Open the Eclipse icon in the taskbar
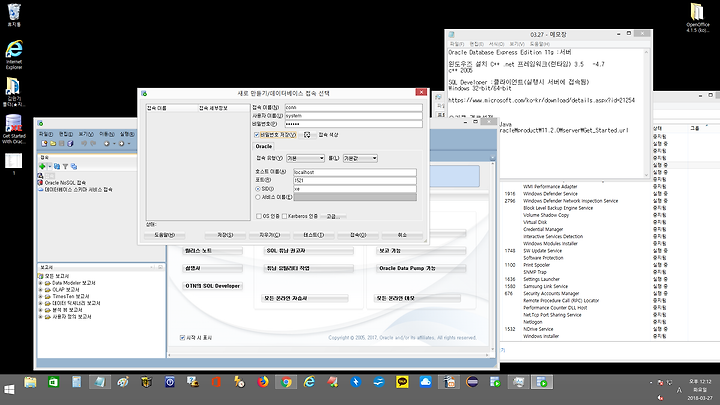The width and height of the screenshot is (720, 405). pyautogui.click(x=472, y=382)
